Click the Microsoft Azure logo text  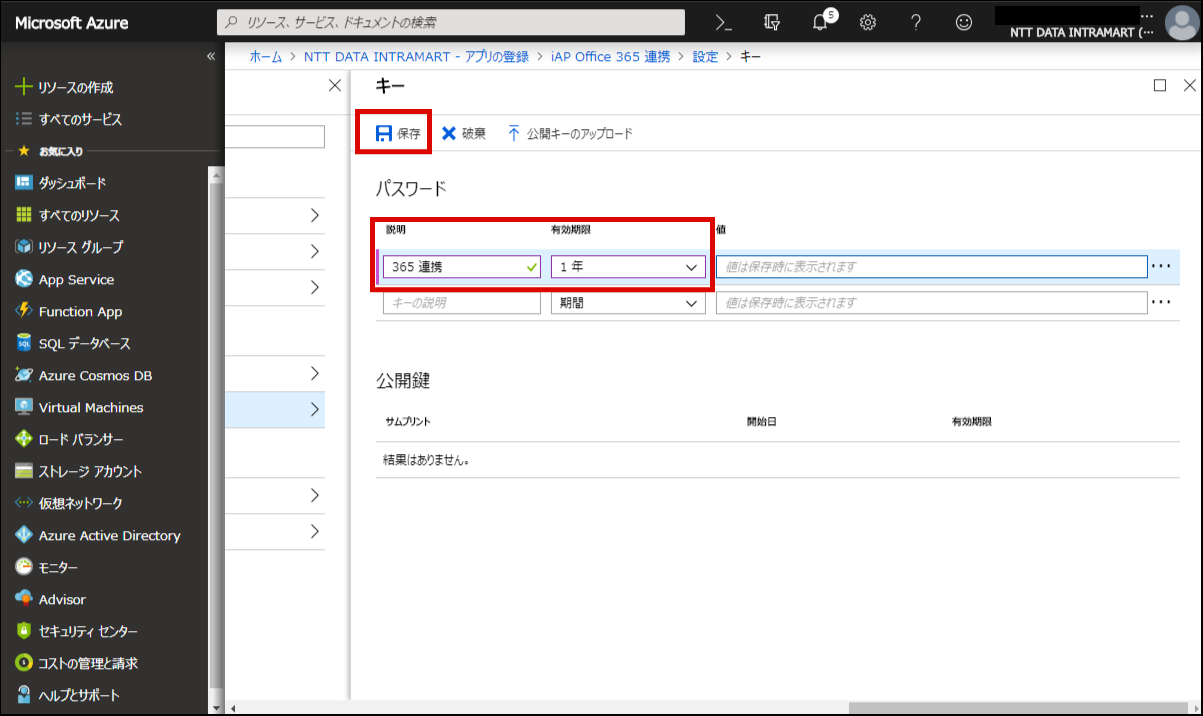tap(72, 22)
